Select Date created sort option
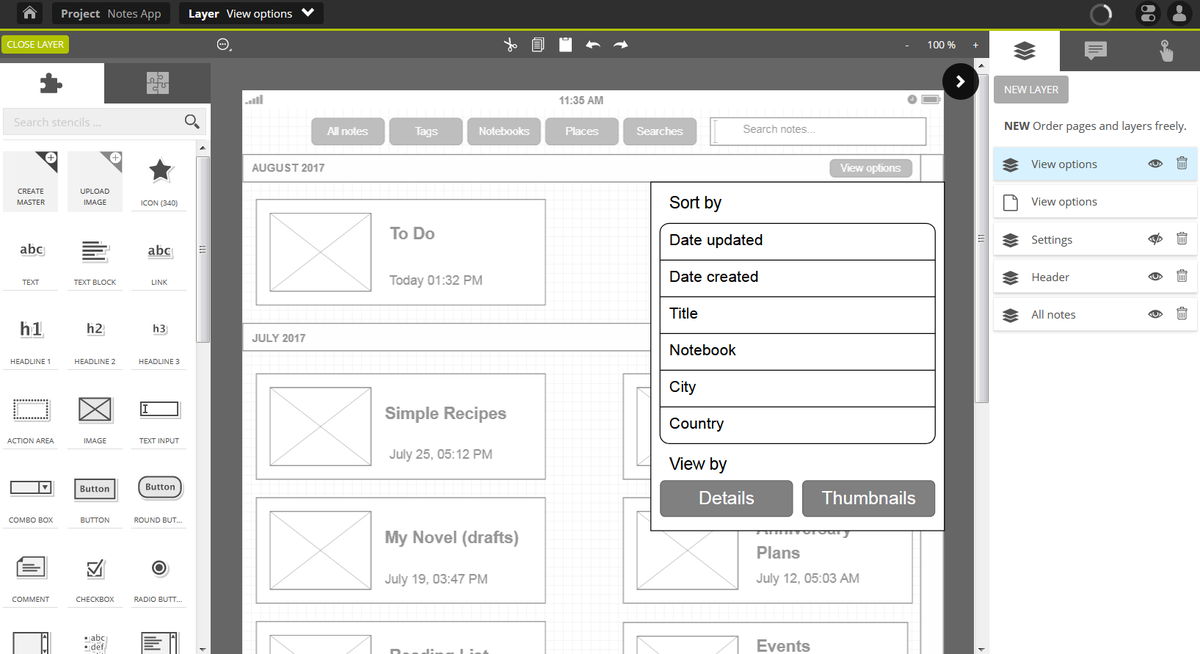The image size is (1200, 654). click(x=797, y=277)
